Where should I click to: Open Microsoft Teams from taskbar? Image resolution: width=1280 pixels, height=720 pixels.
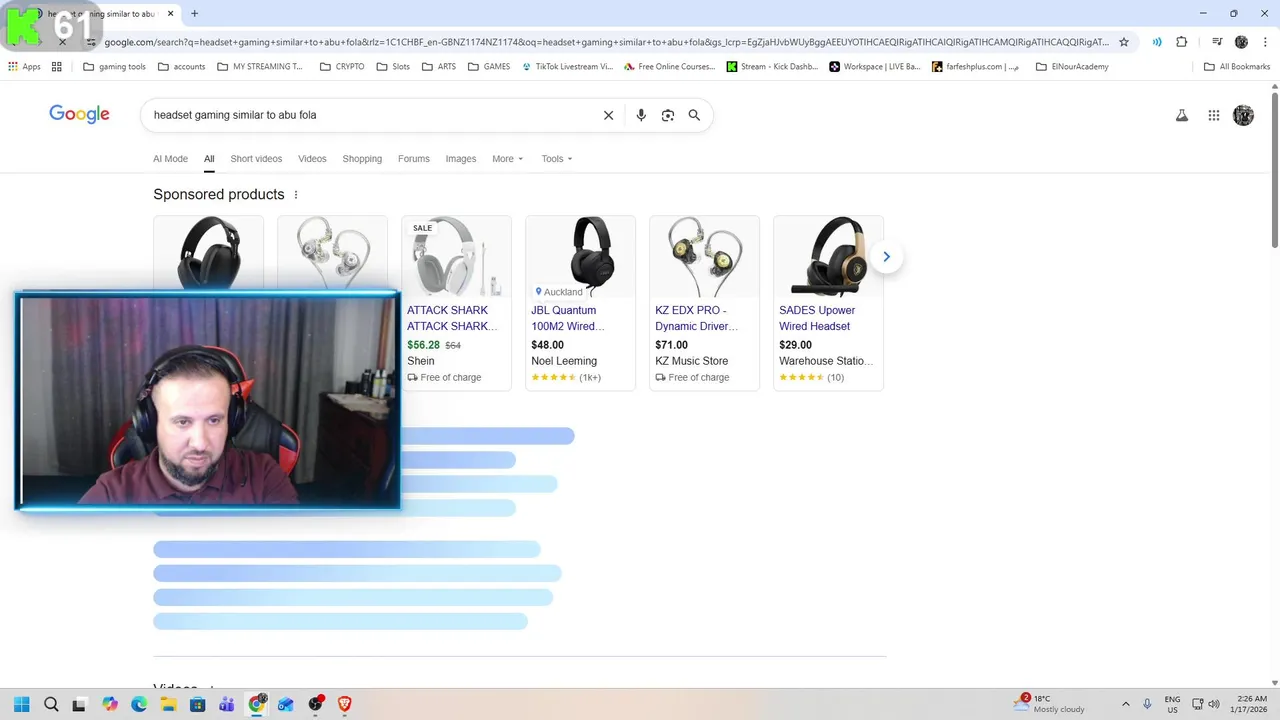point(226,704)
